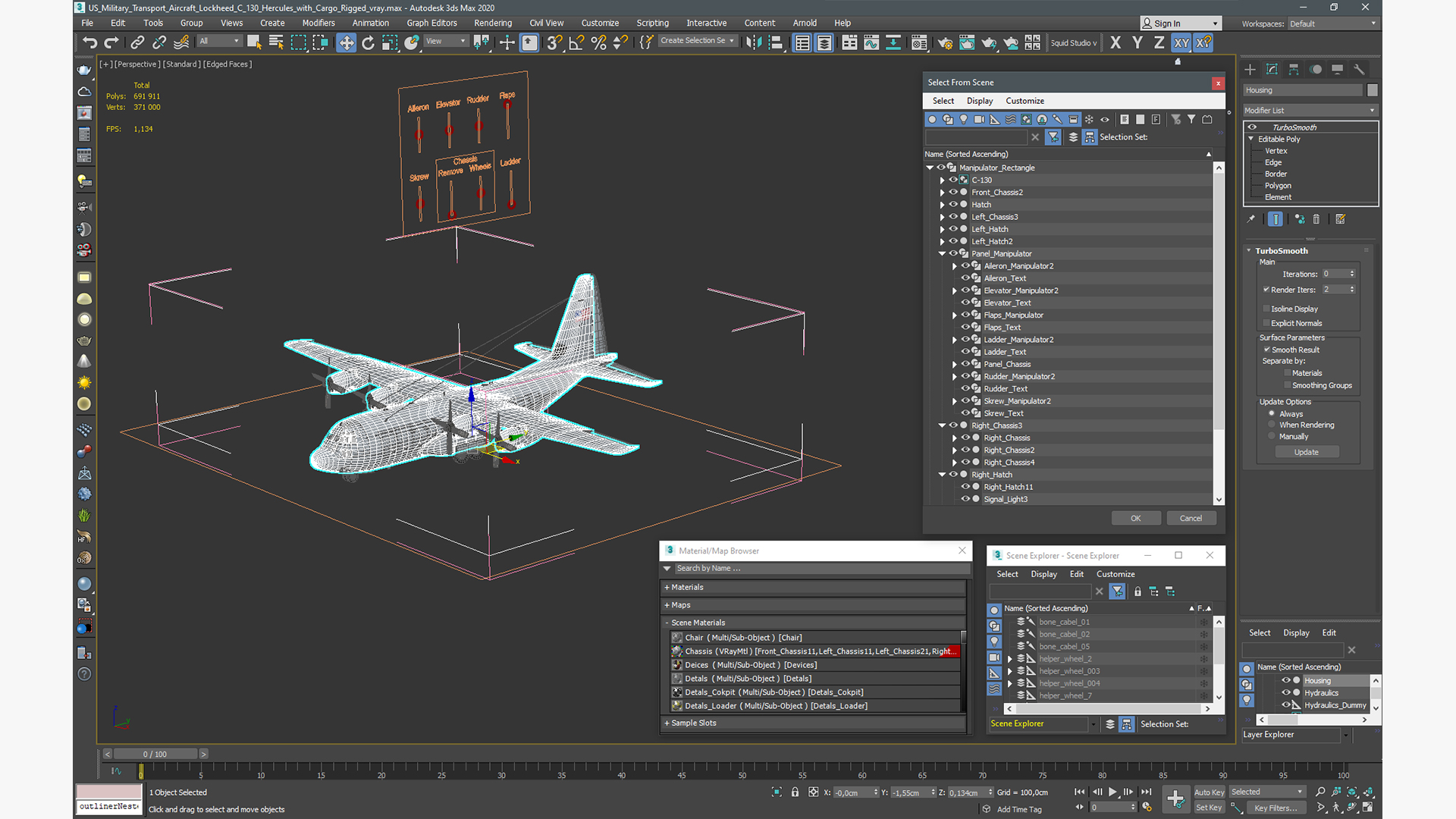The image size is (1456, 819).
Task: Toggle the Display Cameras filter in Select From Scene
Action: point(979,119)
